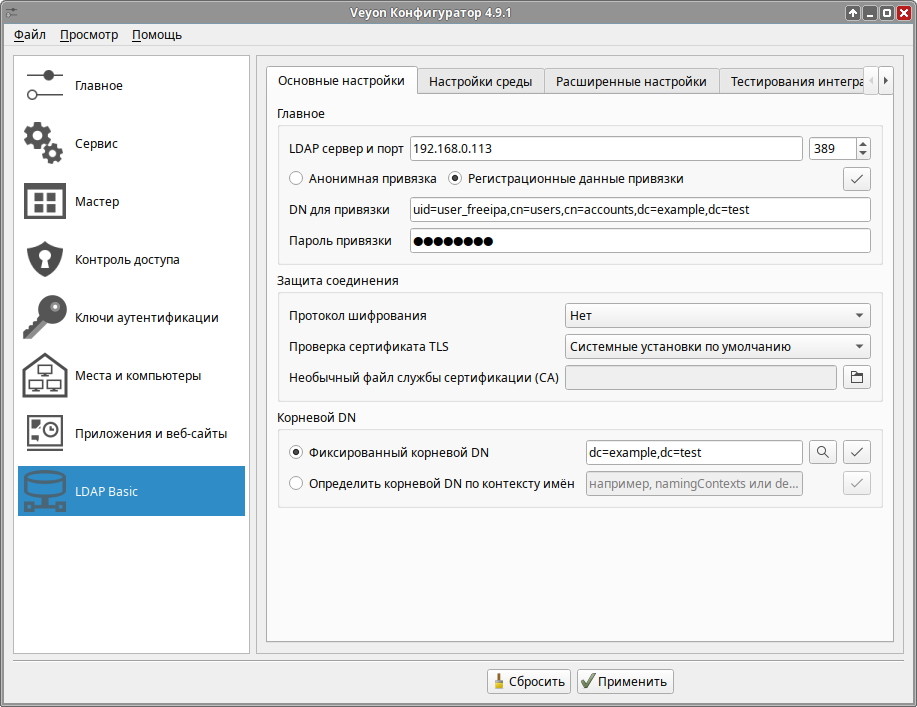The image size is (917, 707).
Task: Search for the fixed root DN
Action: point(823,452)
